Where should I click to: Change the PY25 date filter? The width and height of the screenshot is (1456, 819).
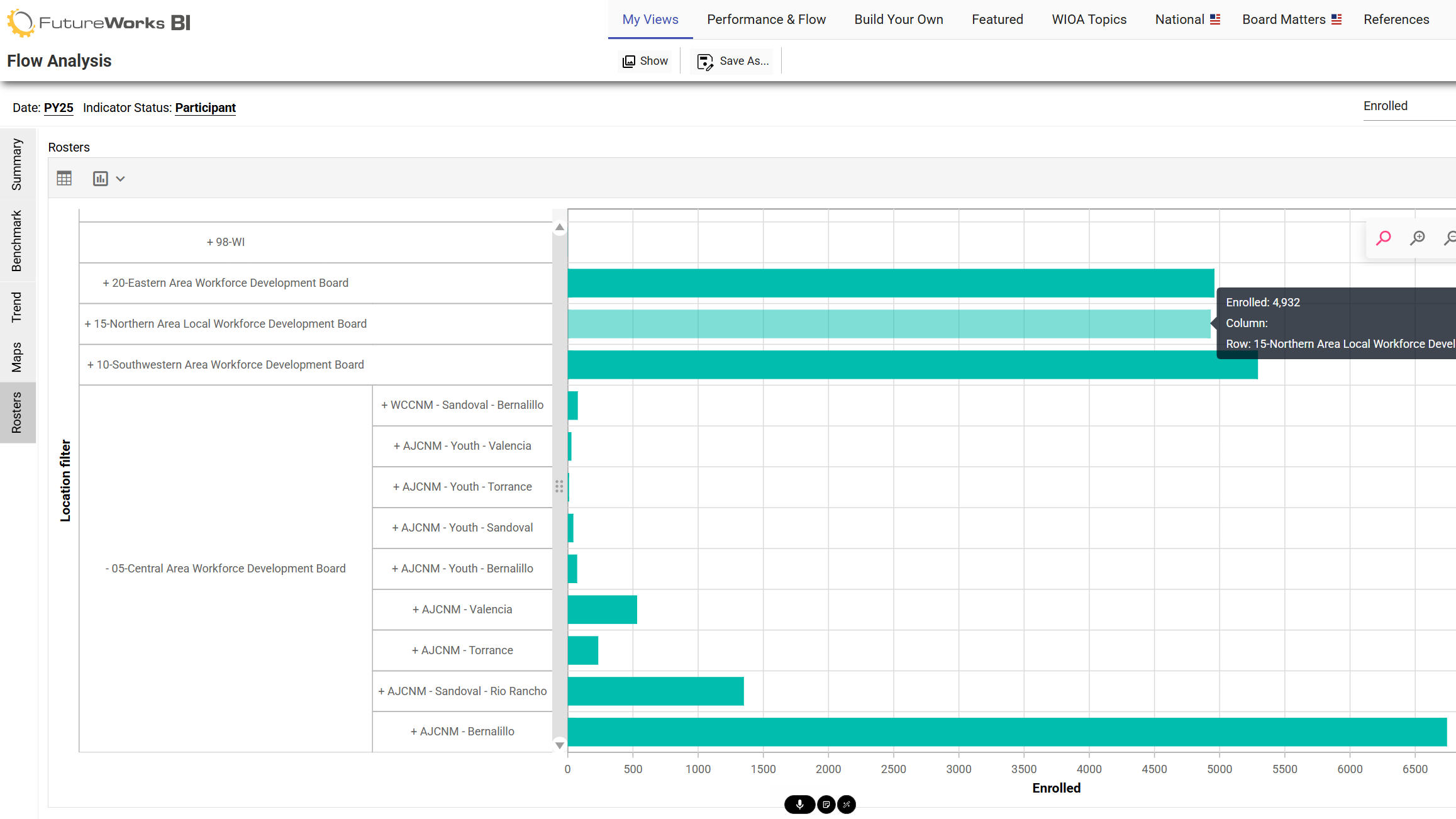pos(58,108)
